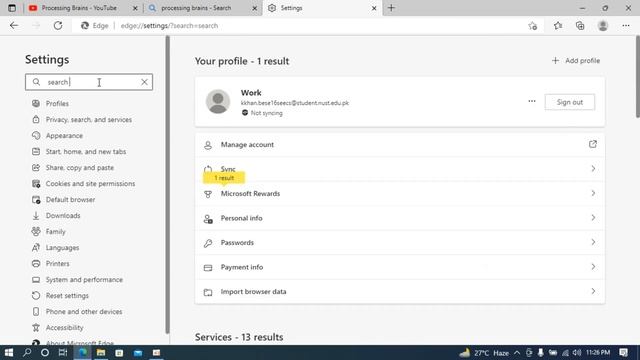Open Phone and other devices
Viewport: 640px width, 360px height.
point(84,311)
